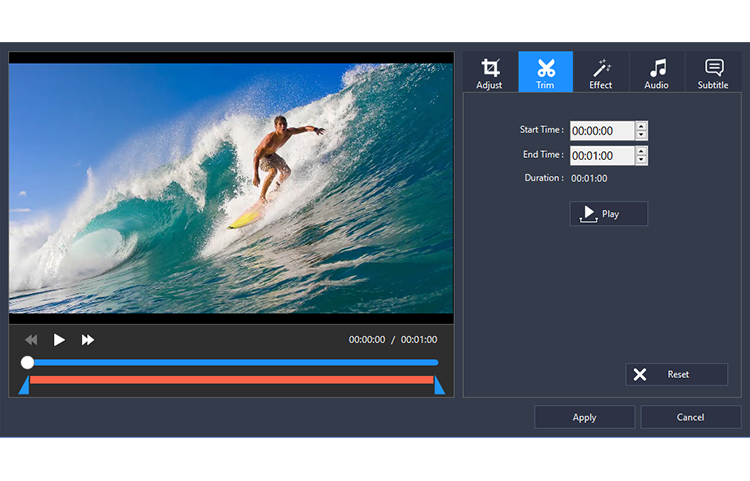
Task: Select the right blue trim end marker
Action: [440, 385]
